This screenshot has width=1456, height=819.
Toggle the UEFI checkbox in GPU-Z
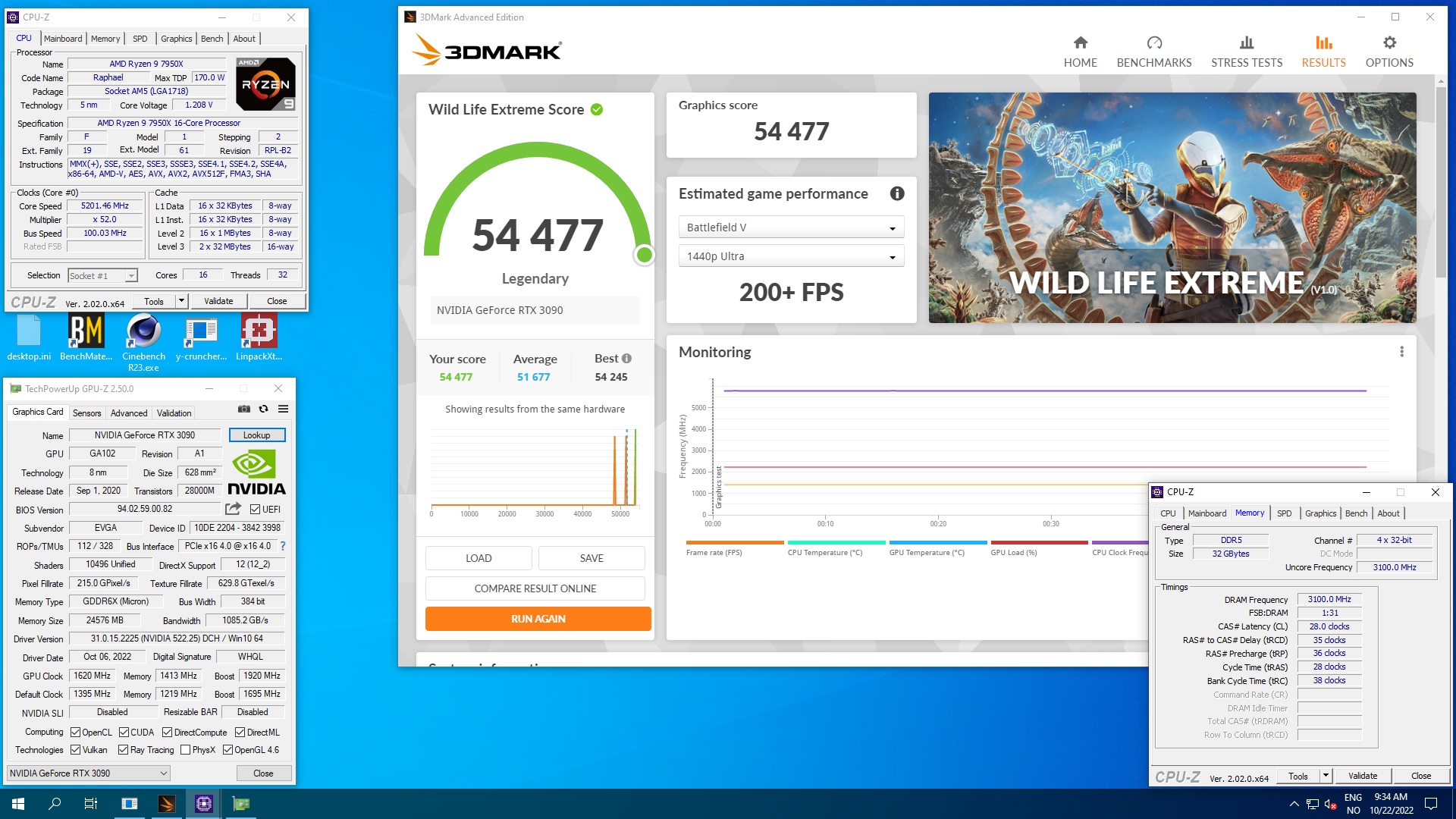pyautogui.click(x=256, y=510)
